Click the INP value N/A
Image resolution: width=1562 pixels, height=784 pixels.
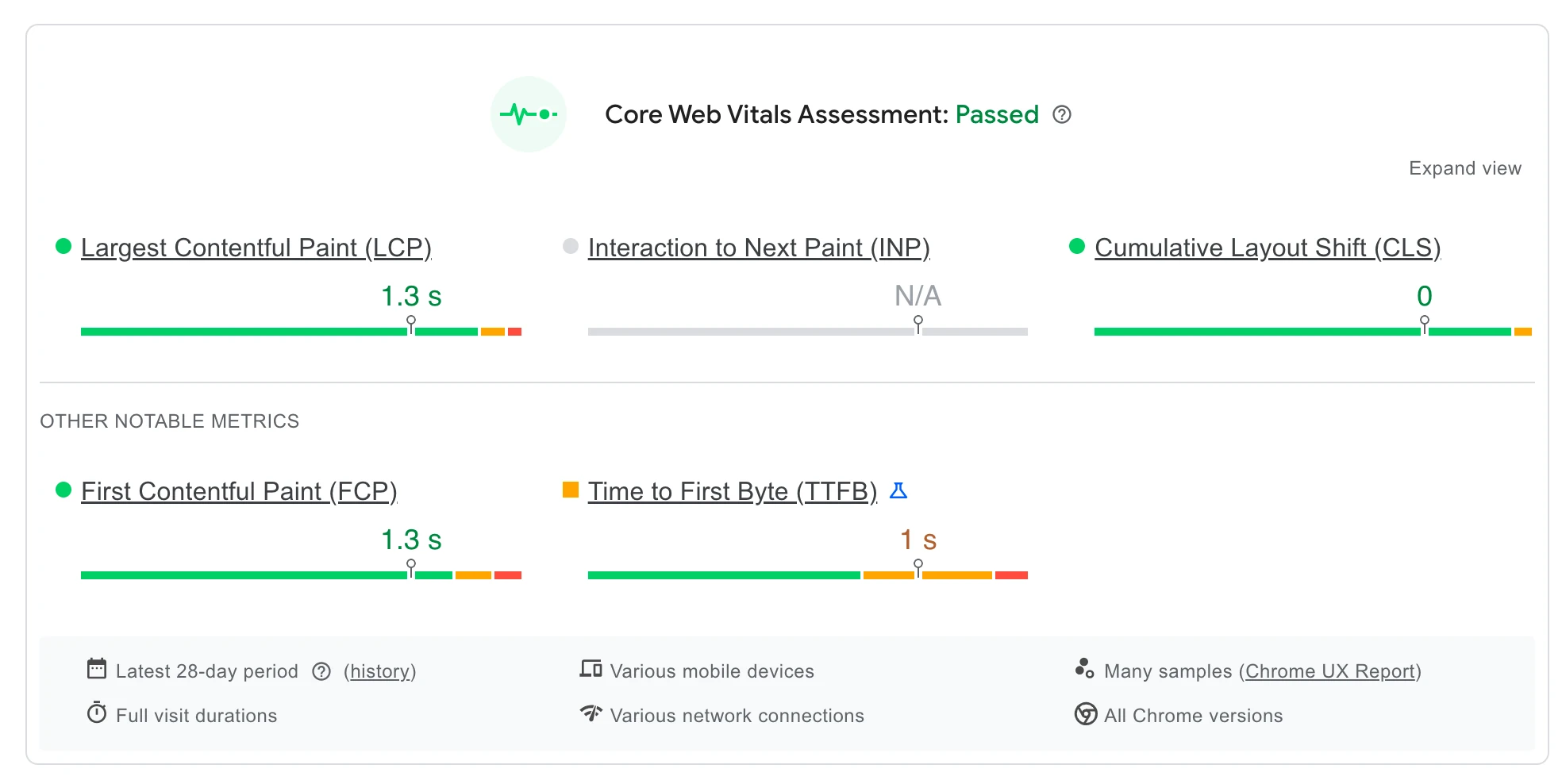point(918,296)
